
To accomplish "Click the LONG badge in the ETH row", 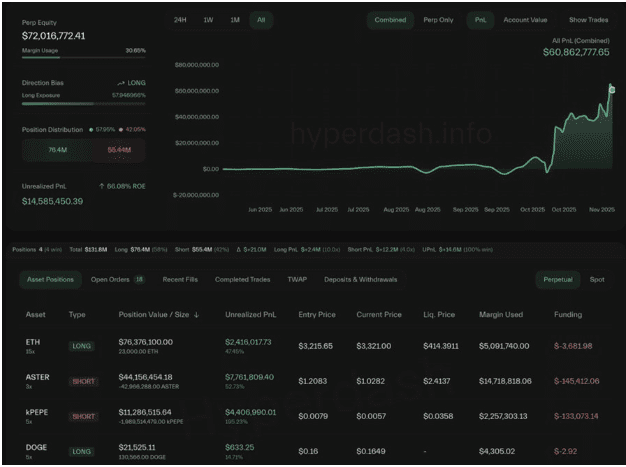I will pyautogui.click(x=82, y=346).
